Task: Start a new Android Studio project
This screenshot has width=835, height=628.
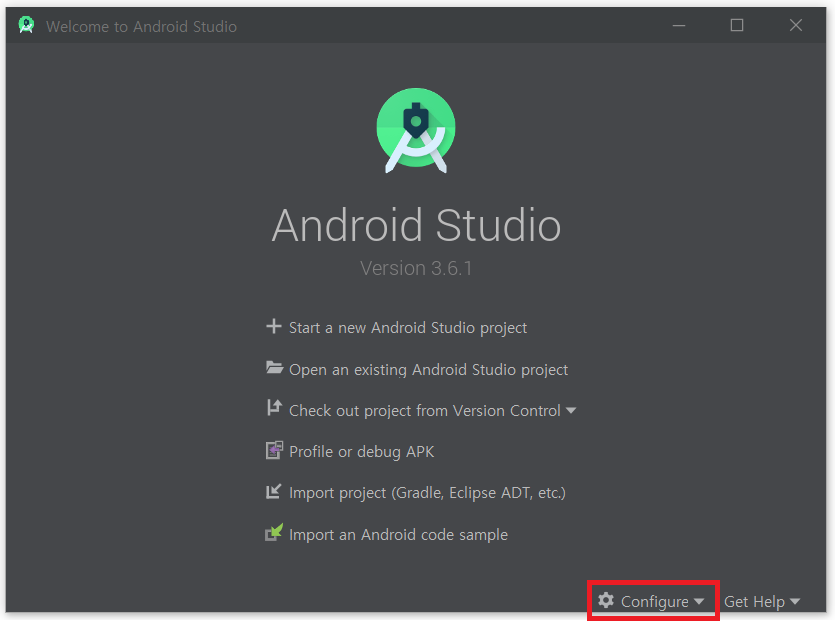Action: pos(408,328)
